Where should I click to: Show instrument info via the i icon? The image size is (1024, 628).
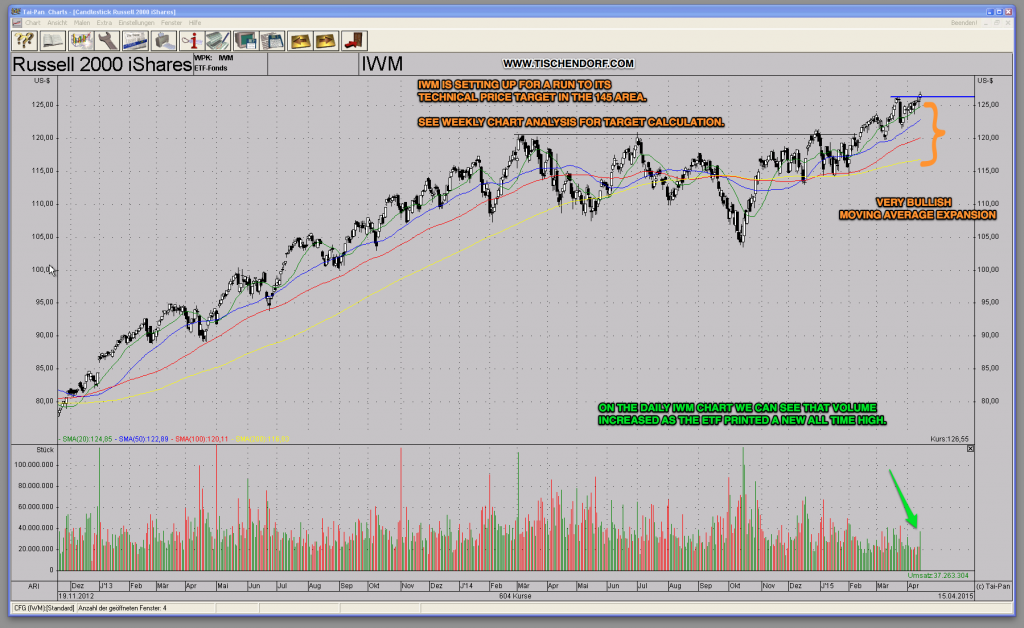[x=193, y=40]
